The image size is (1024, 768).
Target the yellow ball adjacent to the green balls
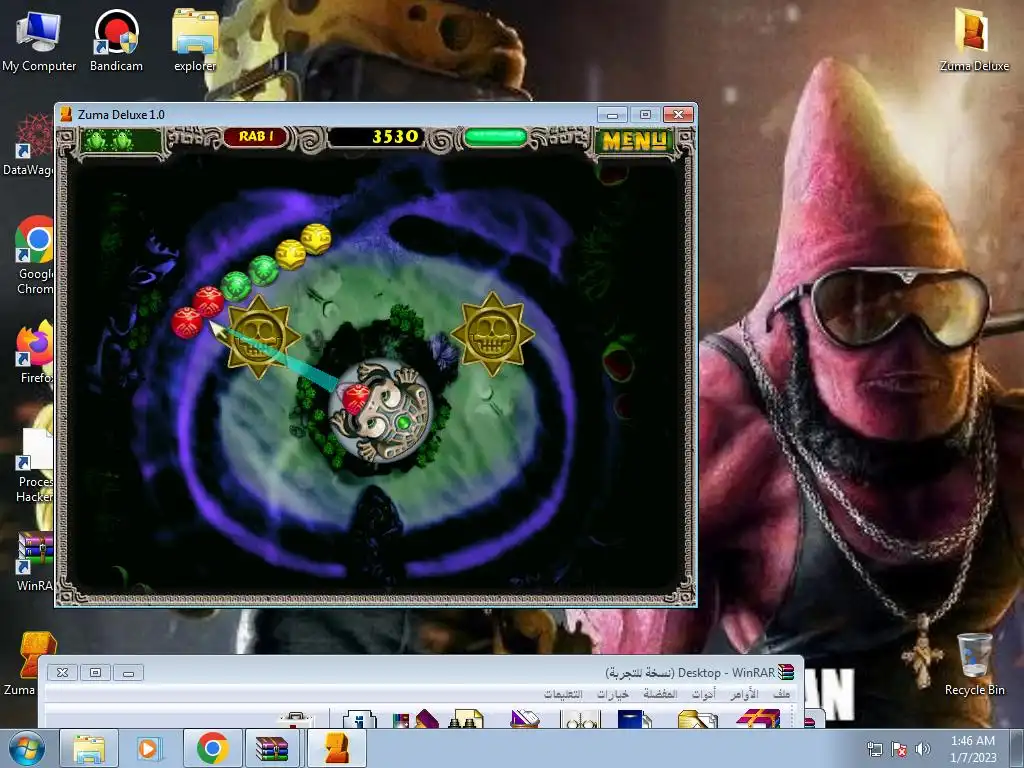[290, 255]
